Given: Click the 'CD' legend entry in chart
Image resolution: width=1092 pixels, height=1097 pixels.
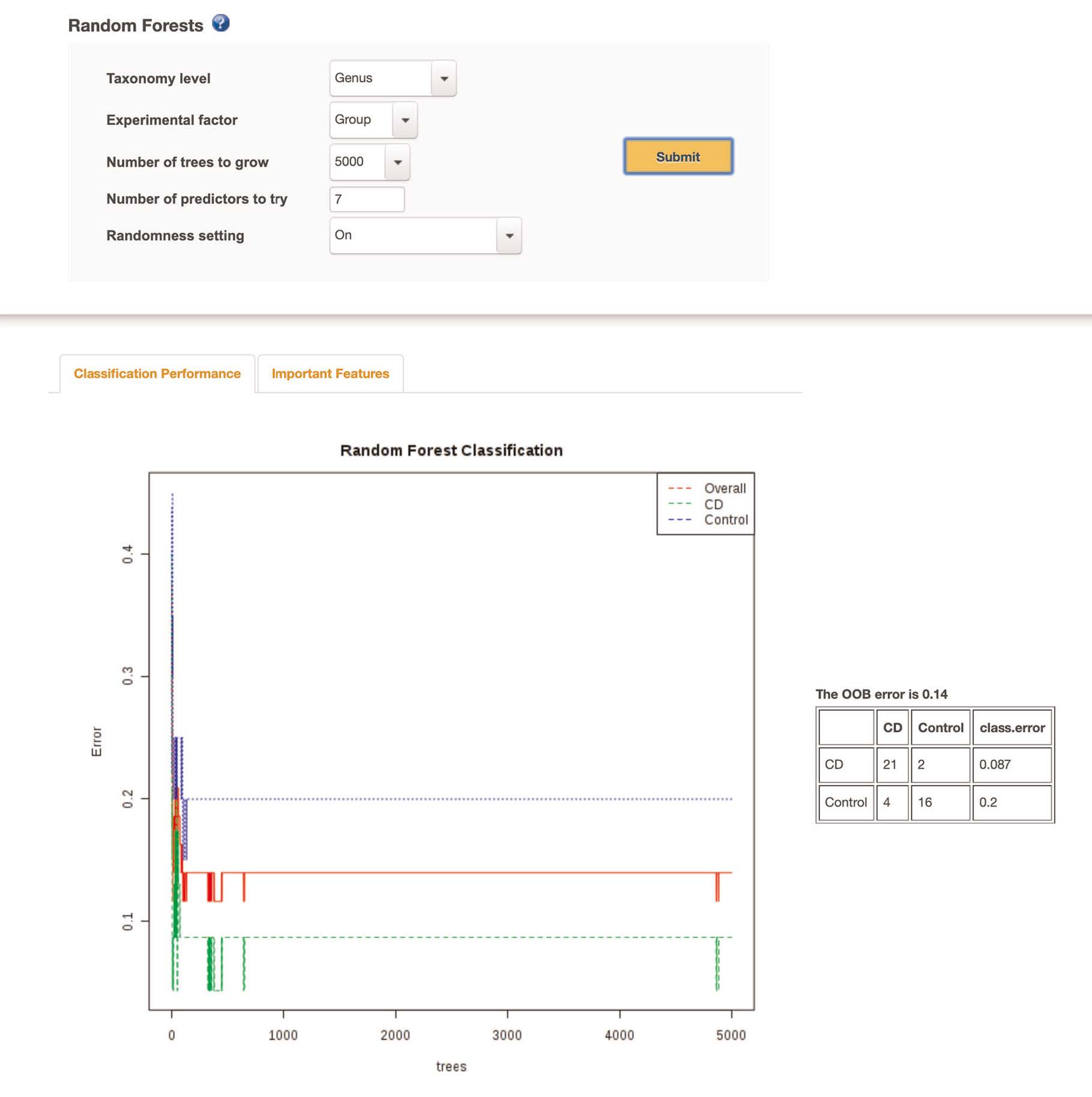Looking at the screenshot, I should pos(713,504).
